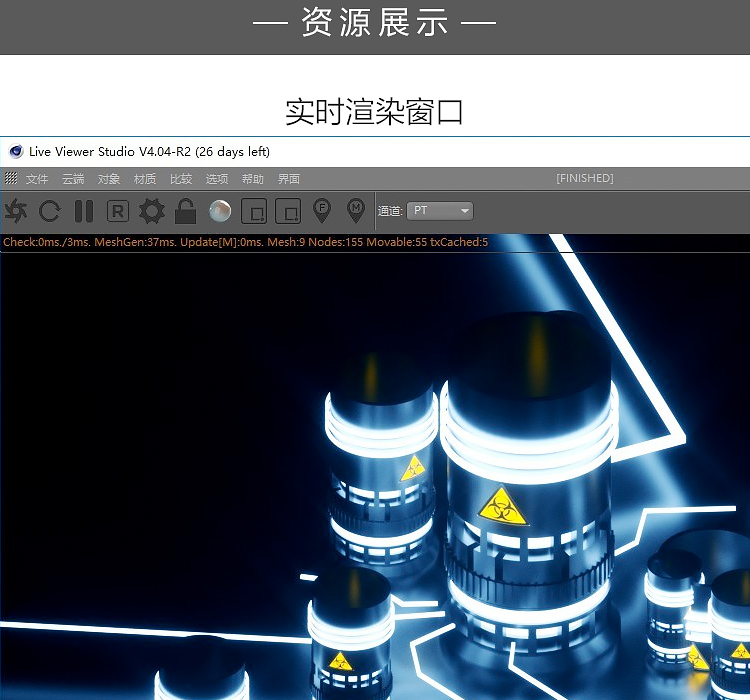This screenshot has height=700, width=750.
Task: Open the 云端 menu
Action: coord(73,179)
